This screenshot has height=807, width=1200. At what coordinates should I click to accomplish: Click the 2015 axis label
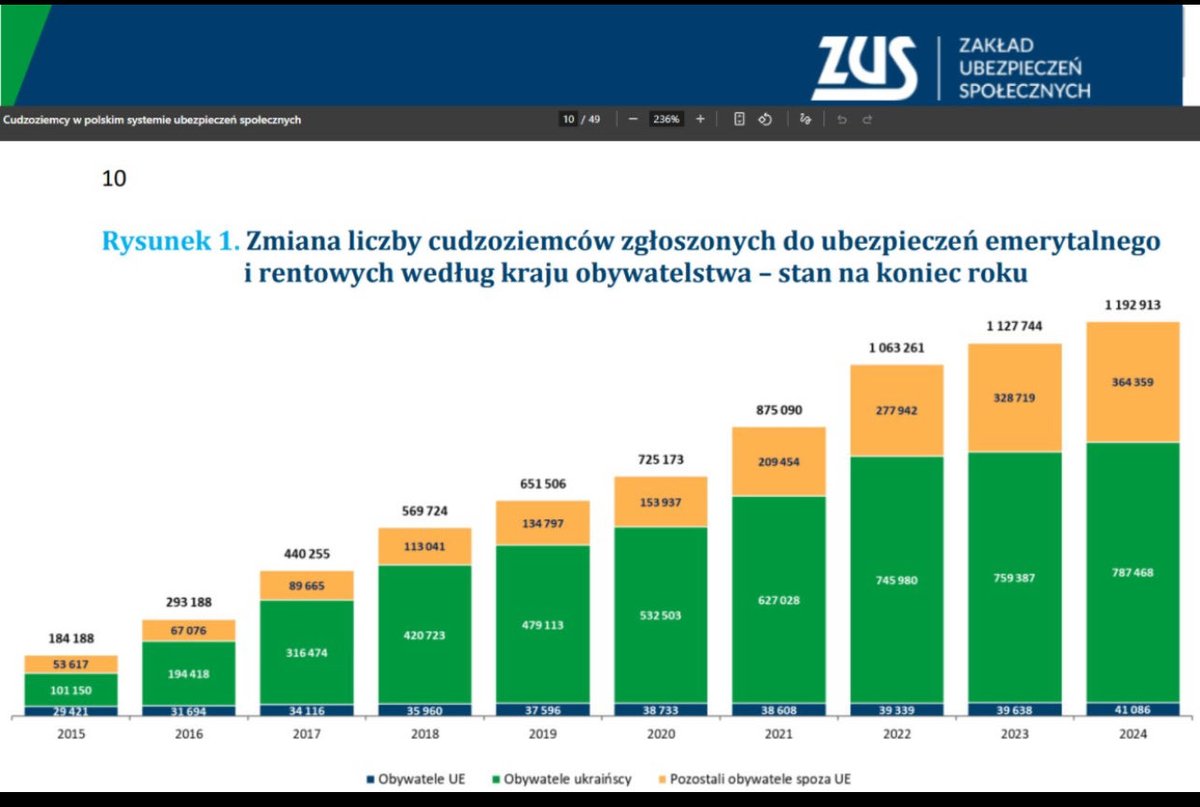(x=70, y=734)
